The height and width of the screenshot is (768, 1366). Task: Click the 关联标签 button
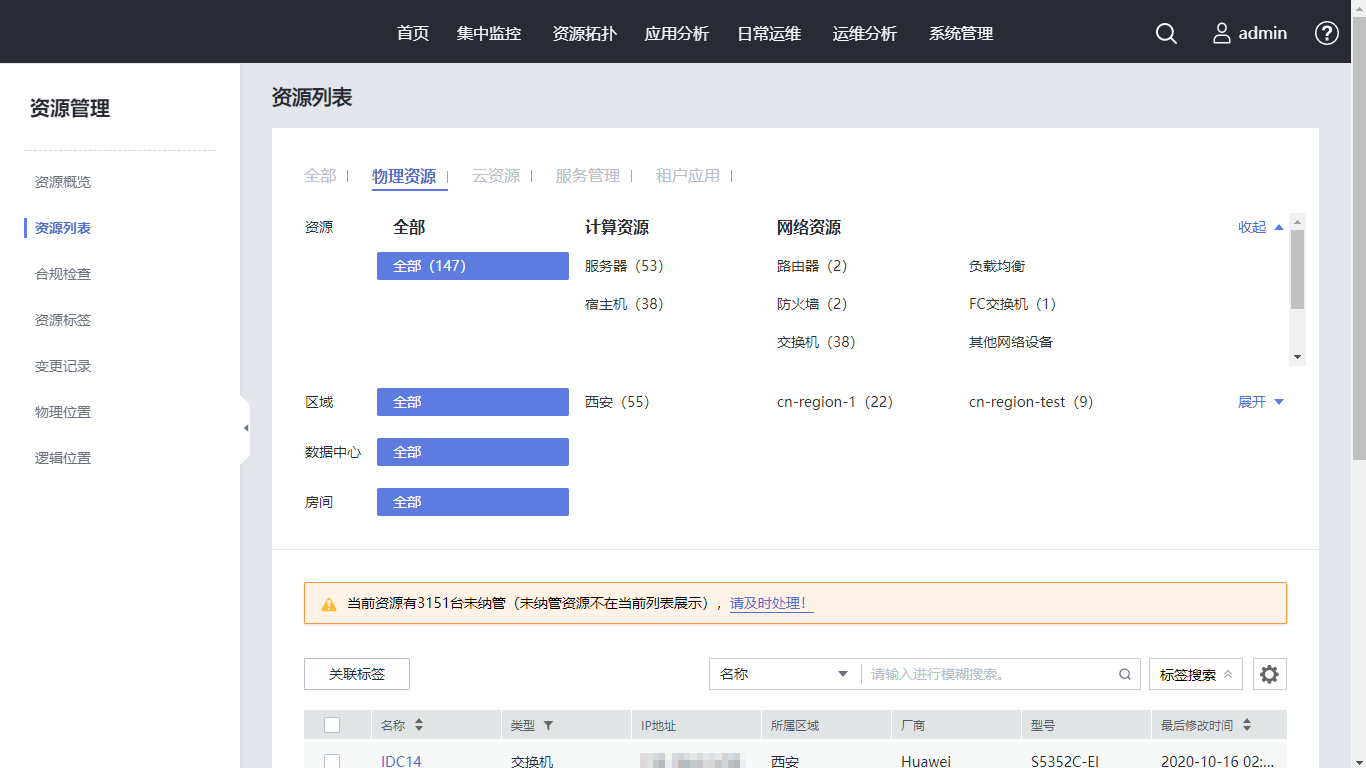point(357,674)
